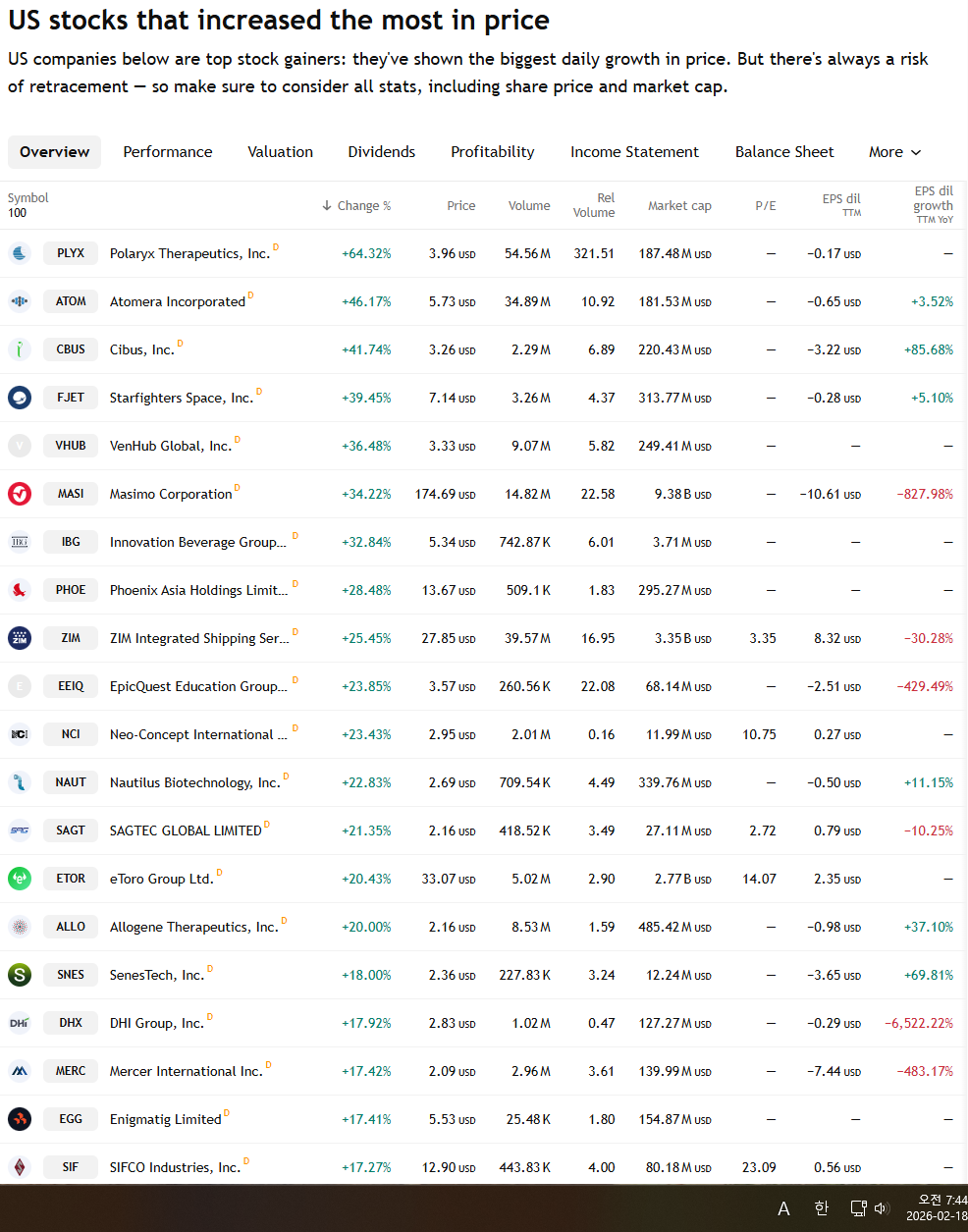Image resolution: width=968 pixels, height=1232 pixels.
Task: Select the SenesTech green S logo icon
Action: (20, 975)
